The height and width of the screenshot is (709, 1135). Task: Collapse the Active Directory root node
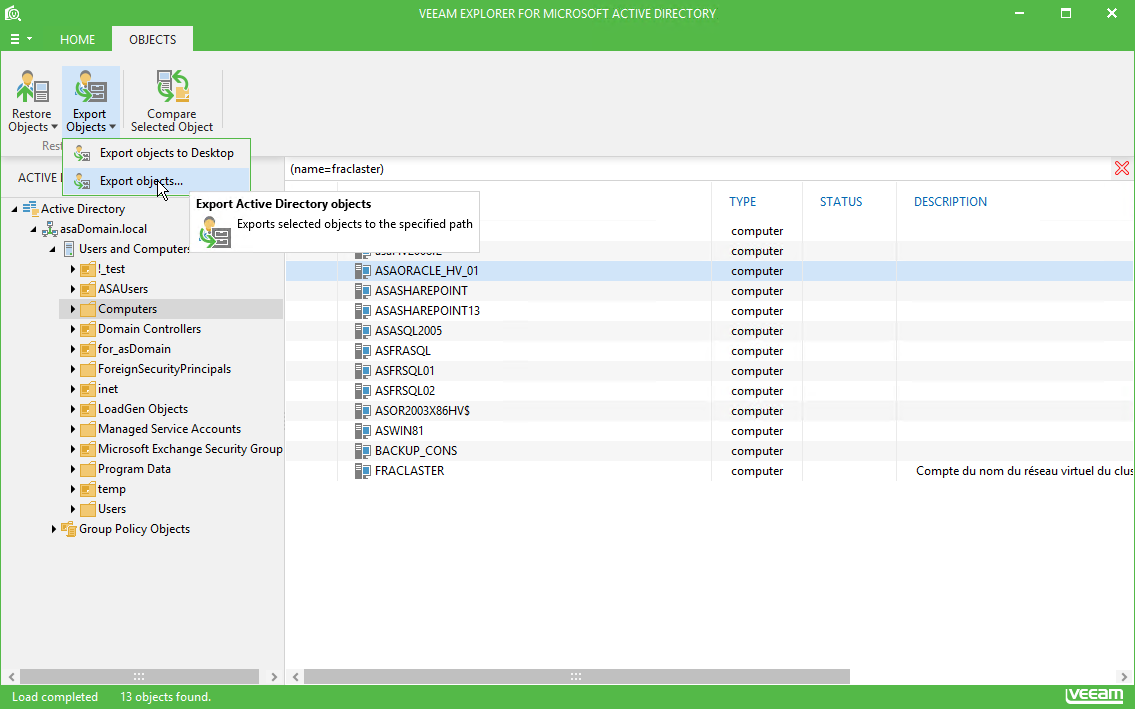point(14,209)
